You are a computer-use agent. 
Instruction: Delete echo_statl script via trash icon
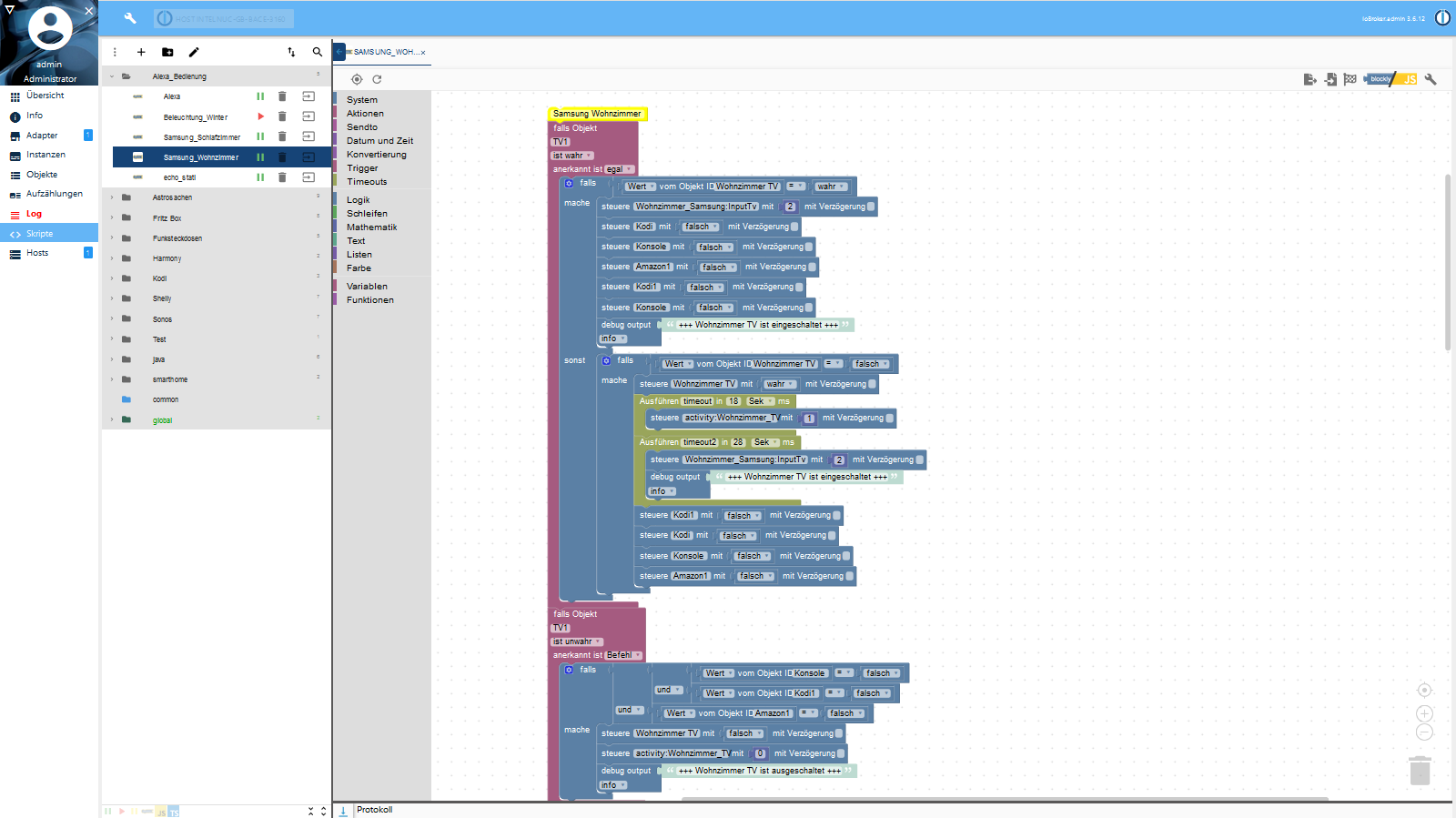coord(282,177)
